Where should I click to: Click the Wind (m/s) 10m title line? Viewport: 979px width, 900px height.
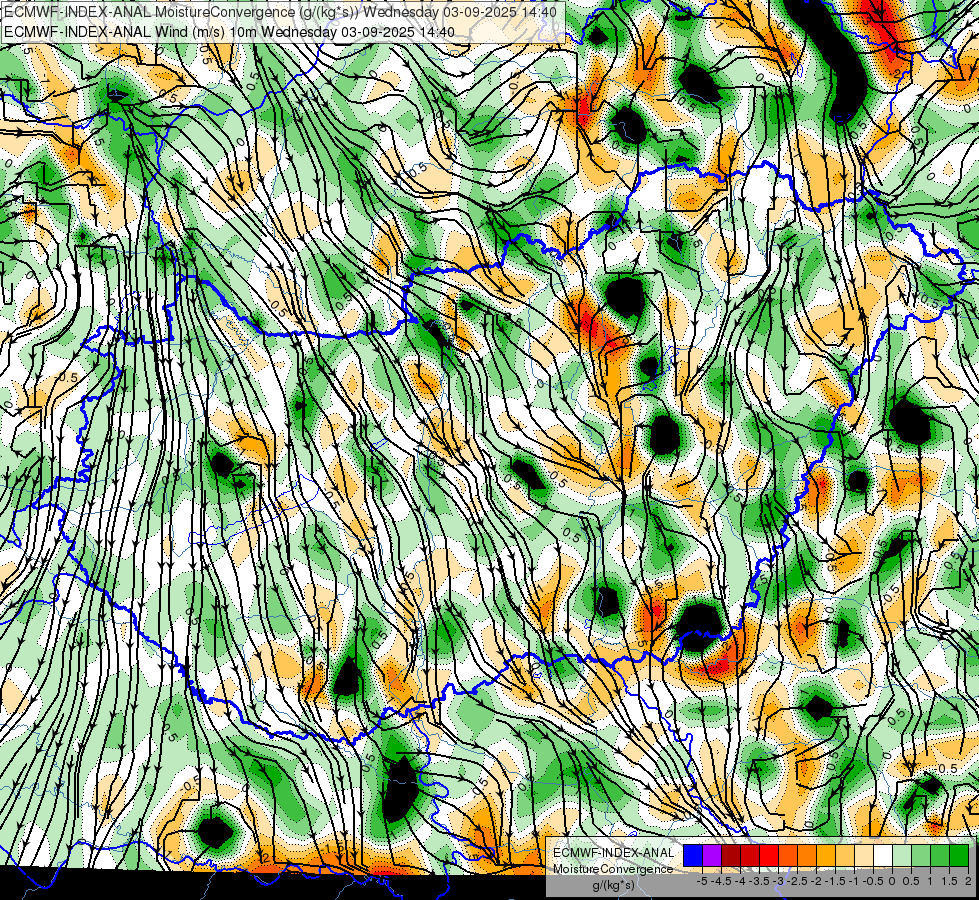click(229, 32)
